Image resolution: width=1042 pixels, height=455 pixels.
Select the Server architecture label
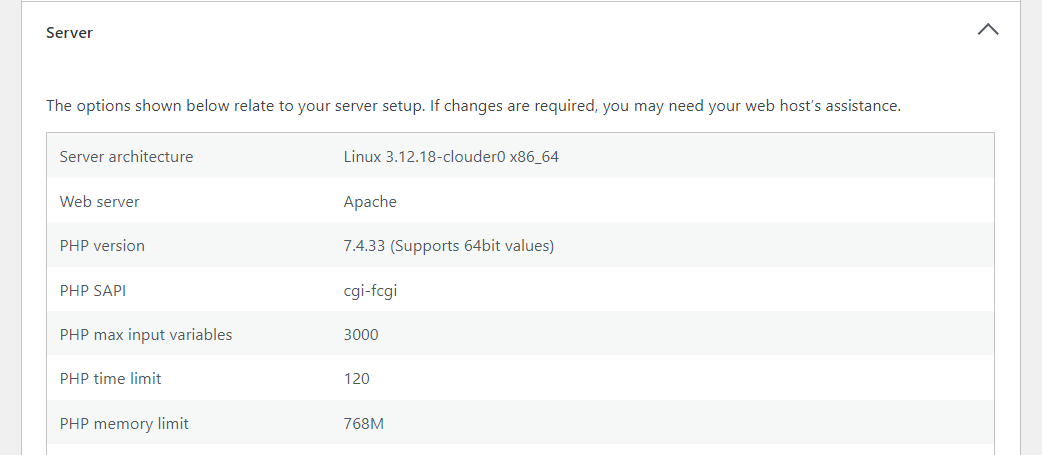(126, 157)
